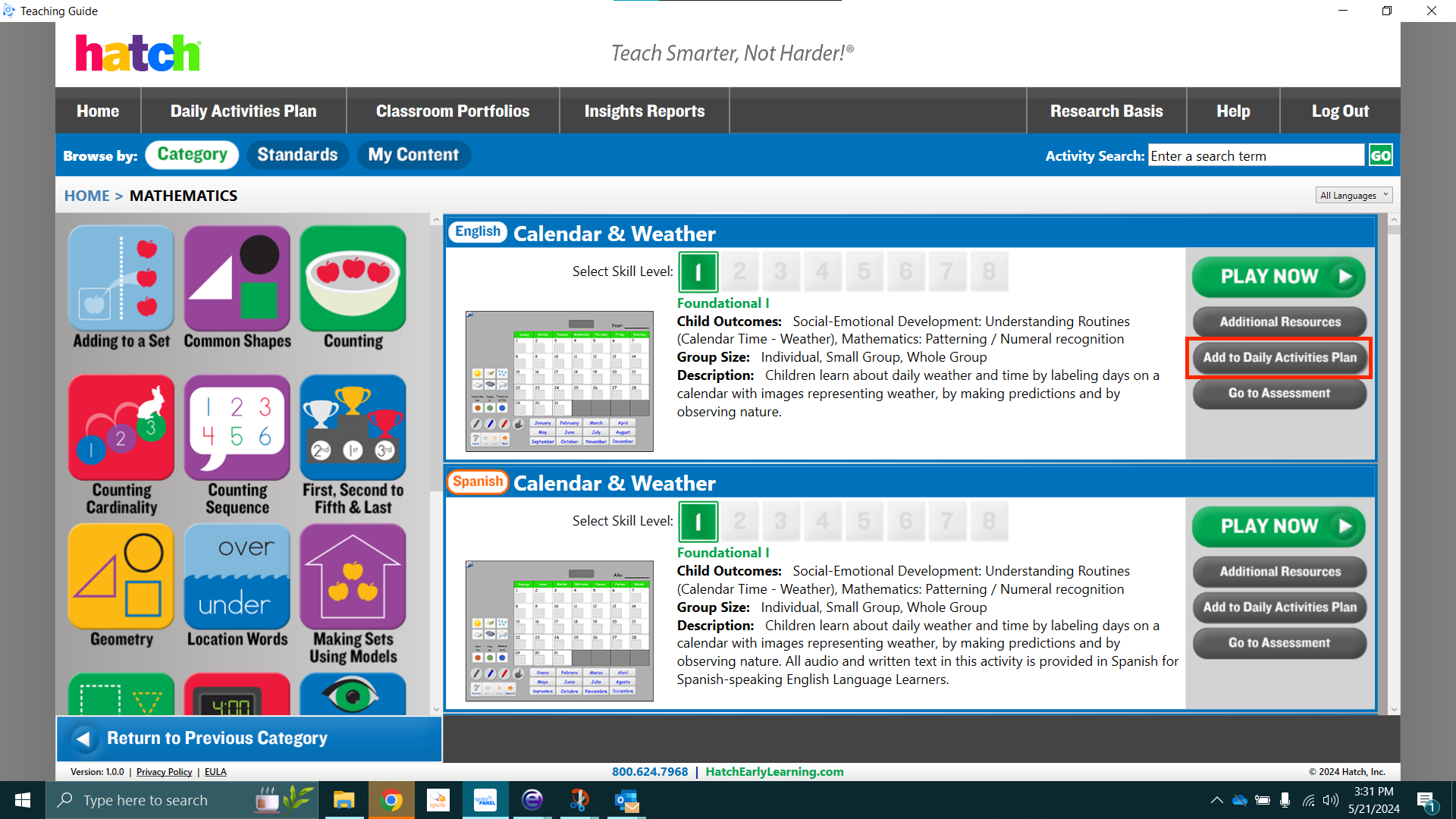Go to Assessment for English activity
This screenshot has height=819, width=1456.
click(x=1279, y=393)
